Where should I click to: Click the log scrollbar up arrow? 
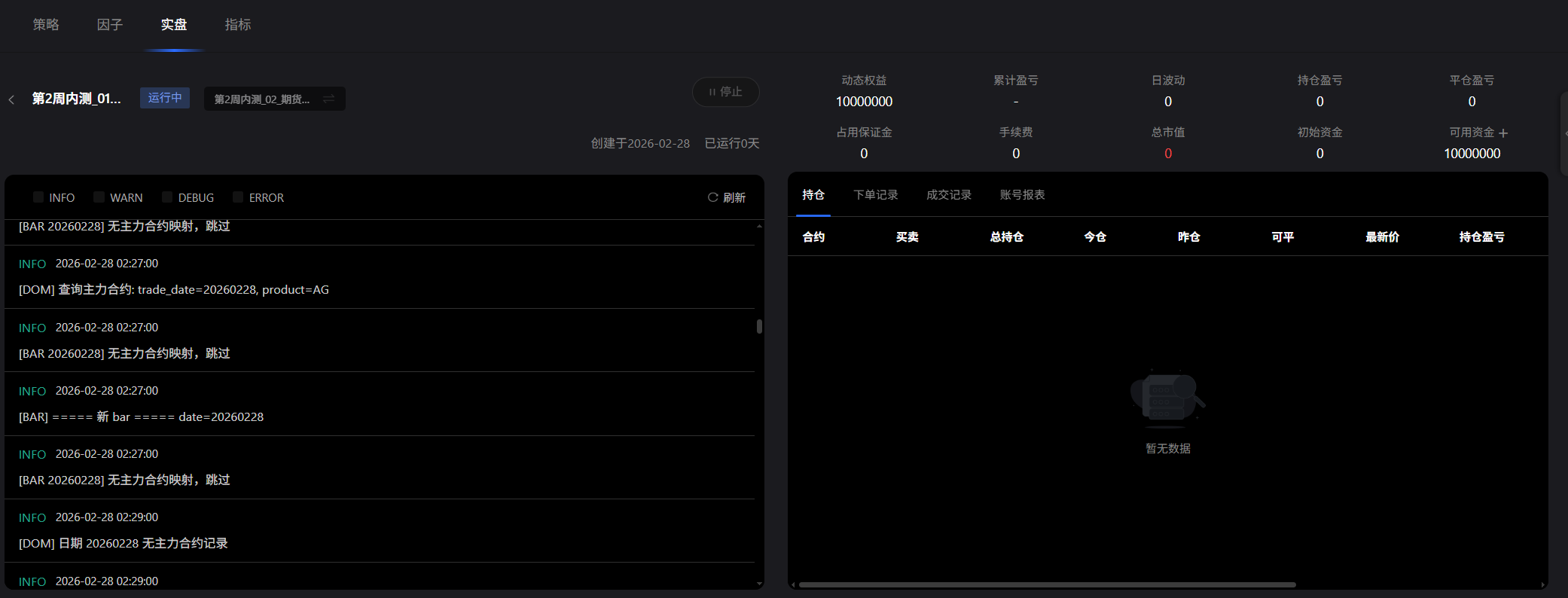[759, 226]
